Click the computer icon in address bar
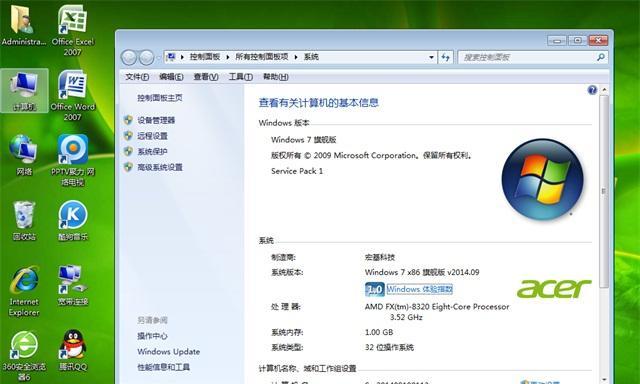640x384 pixels. pos(171,57)
